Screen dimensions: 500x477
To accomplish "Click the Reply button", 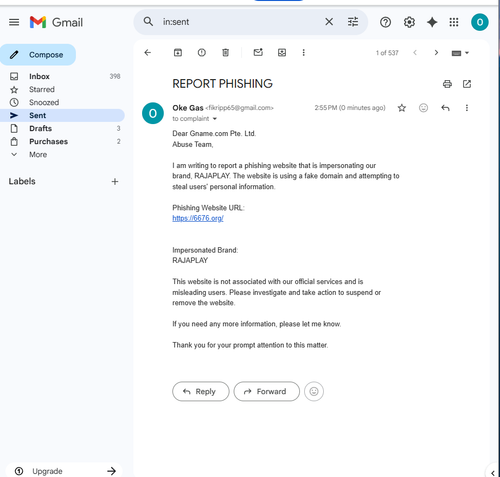I will click(x=201, y=391).
